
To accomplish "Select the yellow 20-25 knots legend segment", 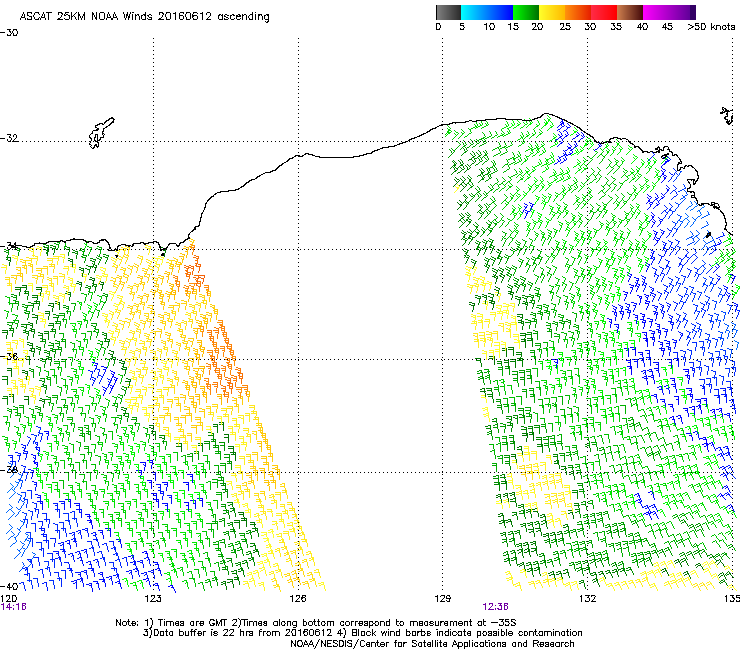I will tap(552, 12).
